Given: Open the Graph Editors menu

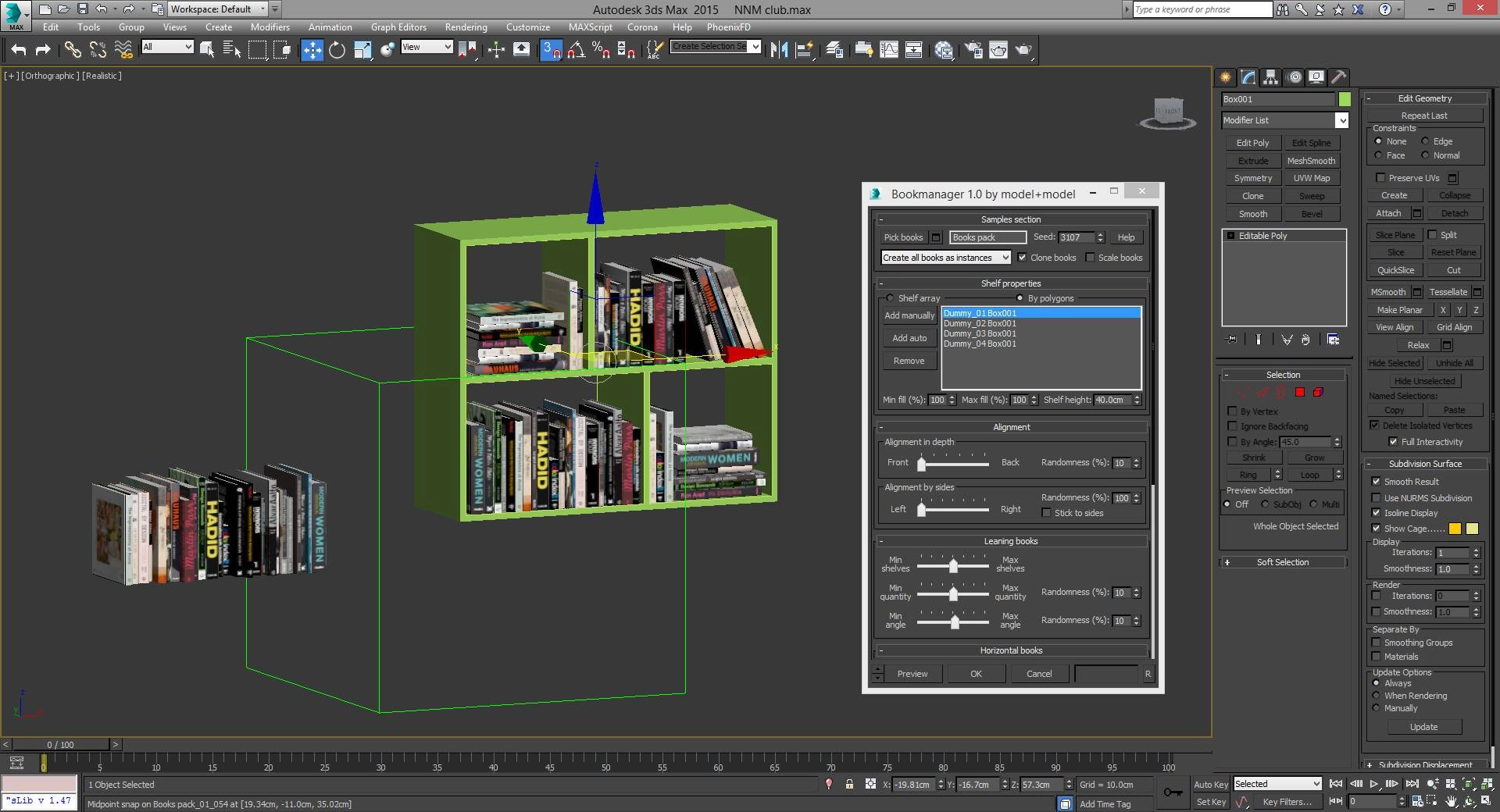Looking at the screenshot, I should [x=398, y=27].
